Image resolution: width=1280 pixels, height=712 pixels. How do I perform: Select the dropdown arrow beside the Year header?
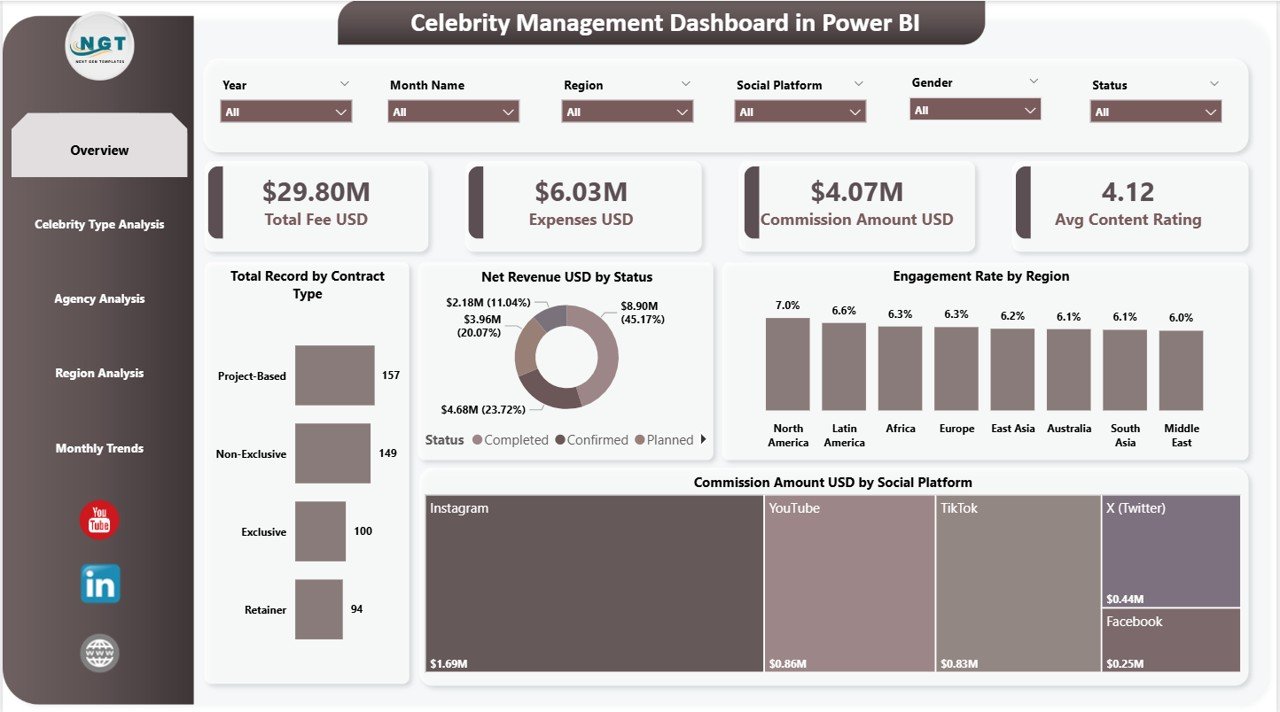coord(345,84)
